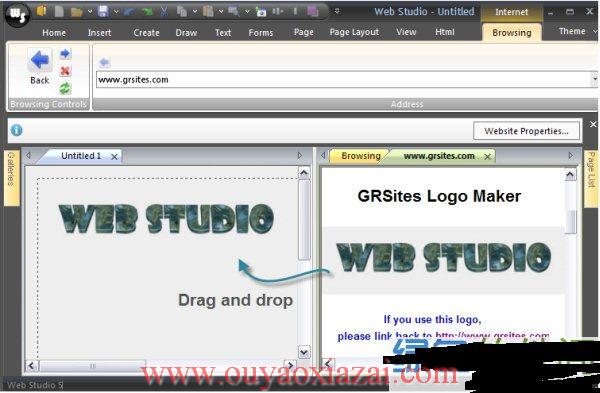Click the editor vertical scrollbar down arrow
Viewport: 600px width, 393px height.
[x=304, y=352]
